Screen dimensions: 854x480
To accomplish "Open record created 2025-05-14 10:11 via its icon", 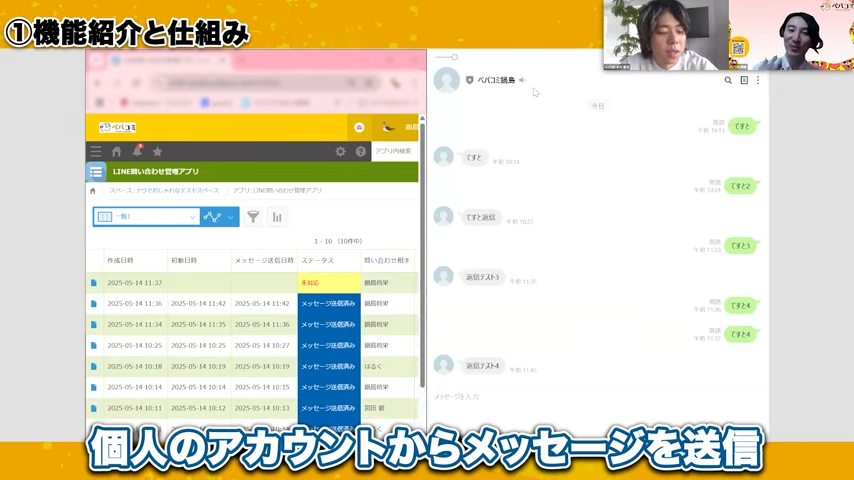I will pyautogui.click(x=94, y=408).
